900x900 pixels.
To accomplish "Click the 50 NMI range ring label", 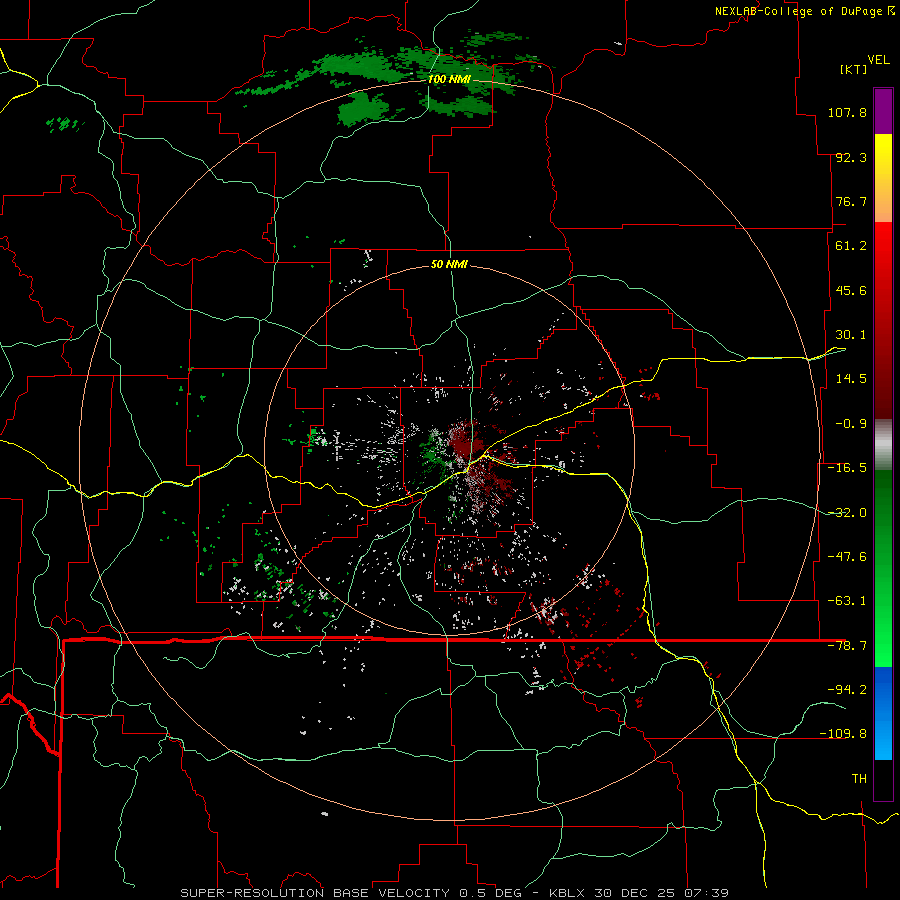I will (x=449, y=264).
